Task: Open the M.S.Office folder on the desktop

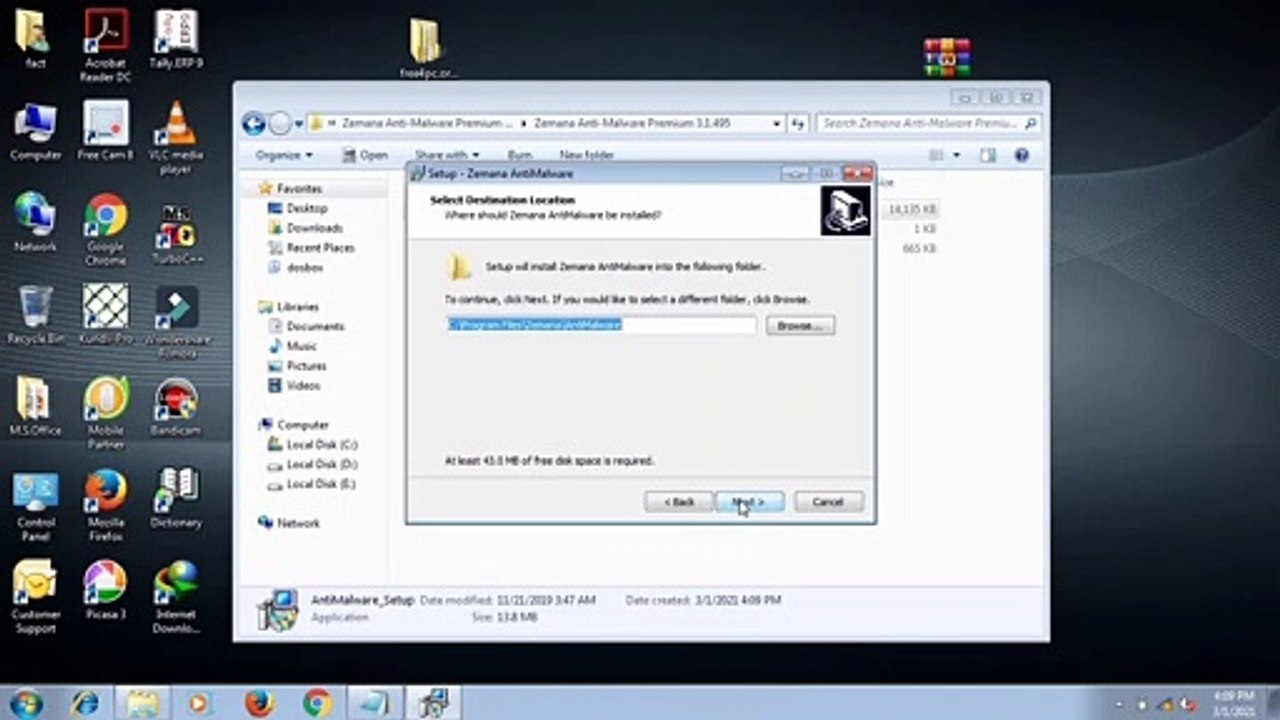Action: point(35,405)
